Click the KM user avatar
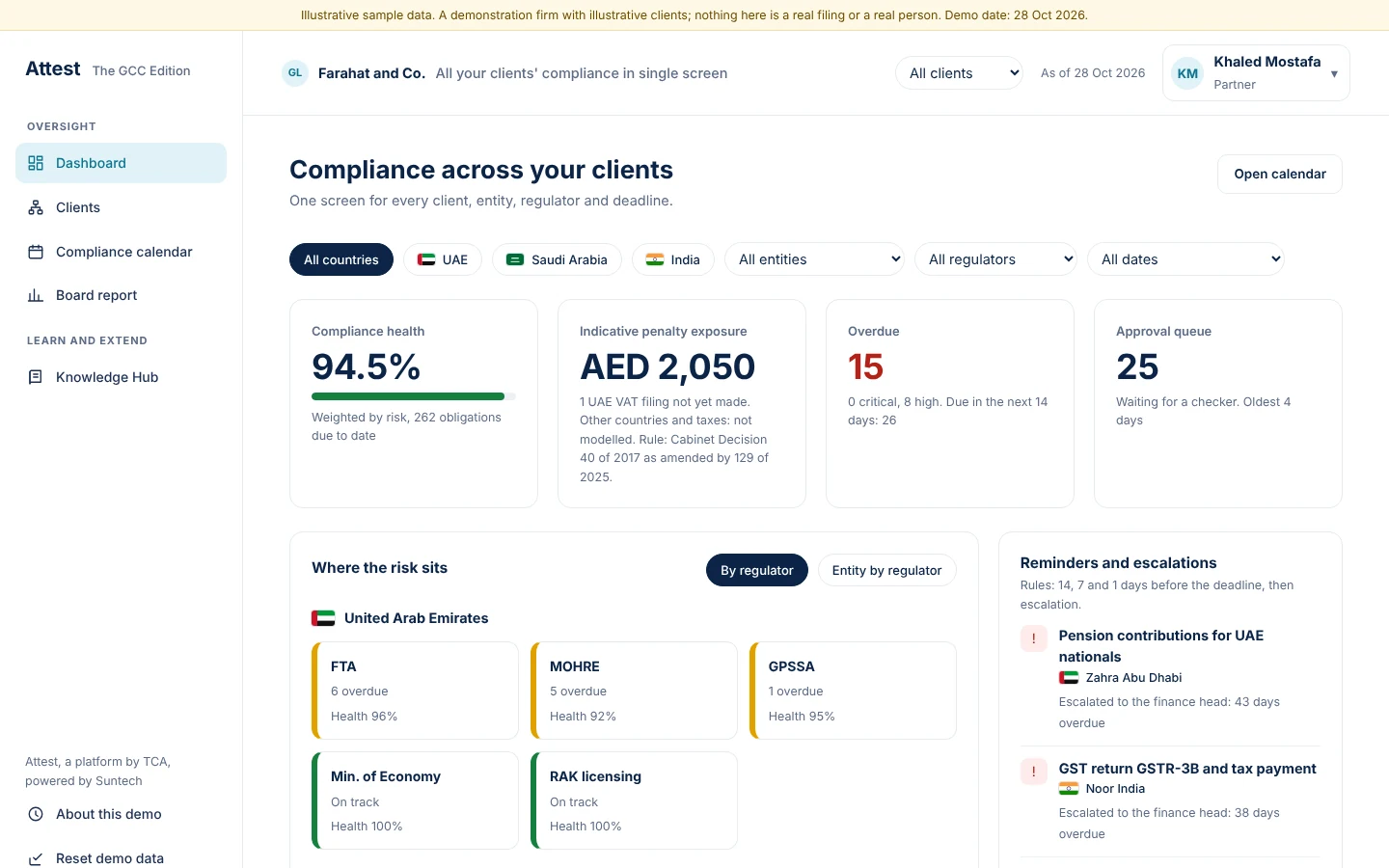 1187,73
